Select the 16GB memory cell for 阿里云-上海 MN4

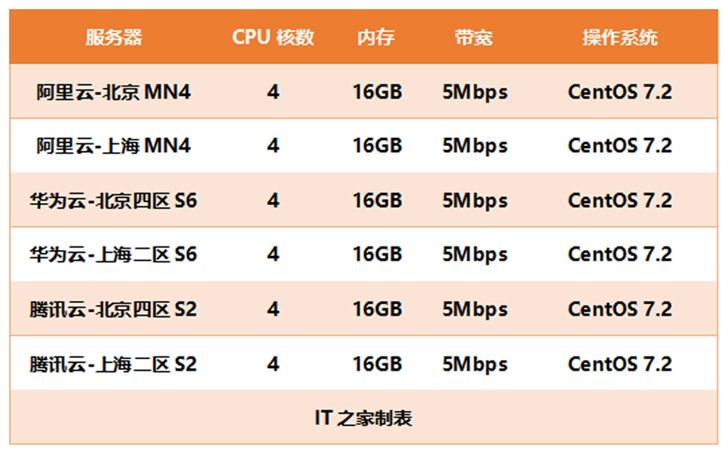pyautogui.click(x=377, y=146)
